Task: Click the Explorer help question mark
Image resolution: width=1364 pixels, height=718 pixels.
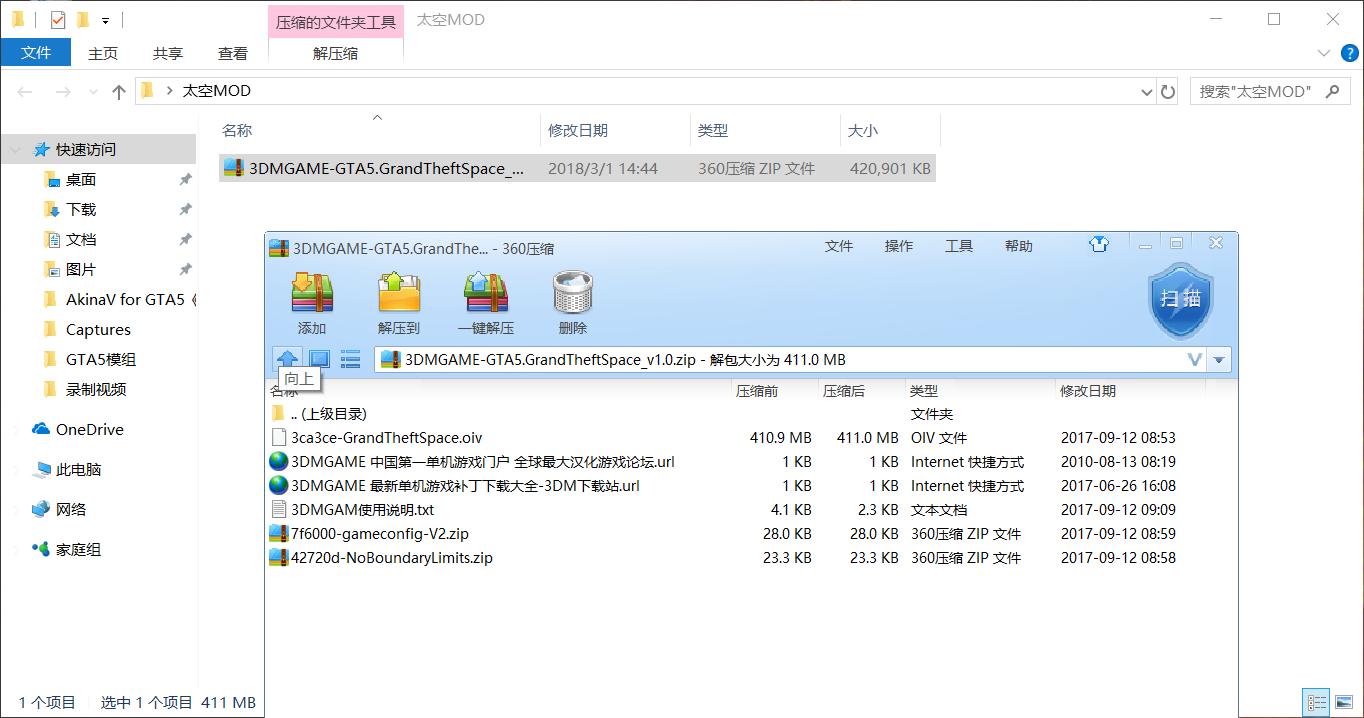Action: 1349,53
